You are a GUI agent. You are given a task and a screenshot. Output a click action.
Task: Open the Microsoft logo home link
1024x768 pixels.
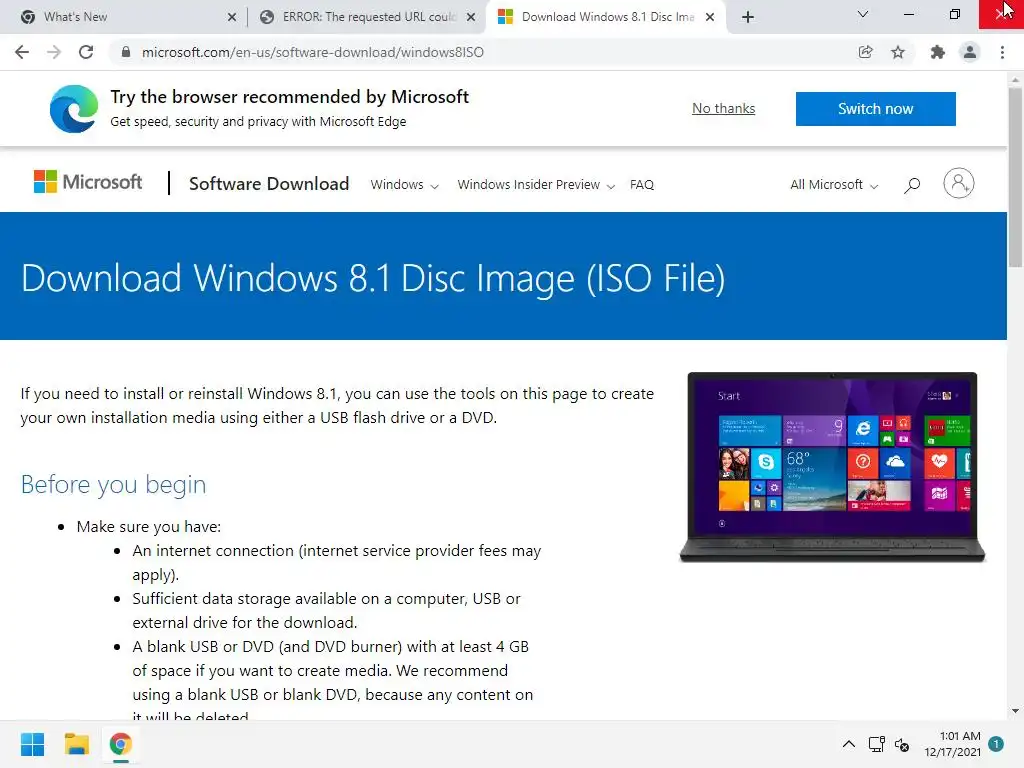click(x=88, y=182)
